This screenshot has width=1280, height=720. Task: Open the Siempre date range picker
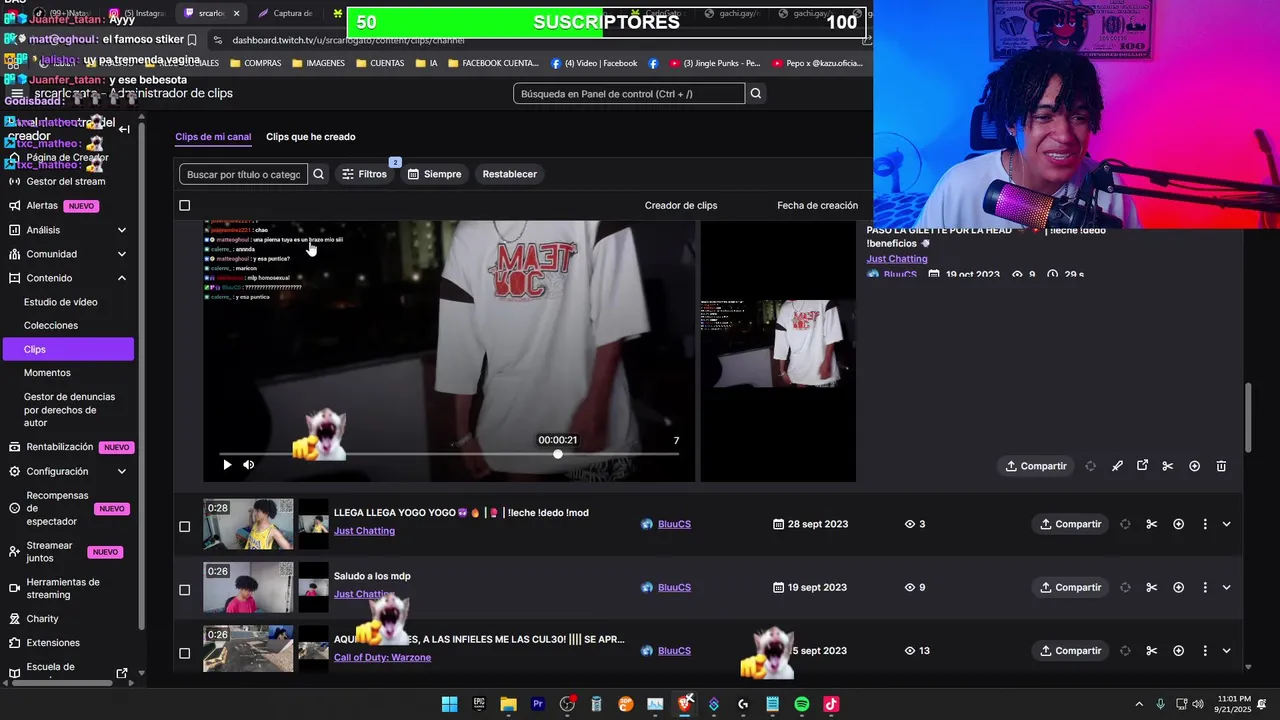434,174
